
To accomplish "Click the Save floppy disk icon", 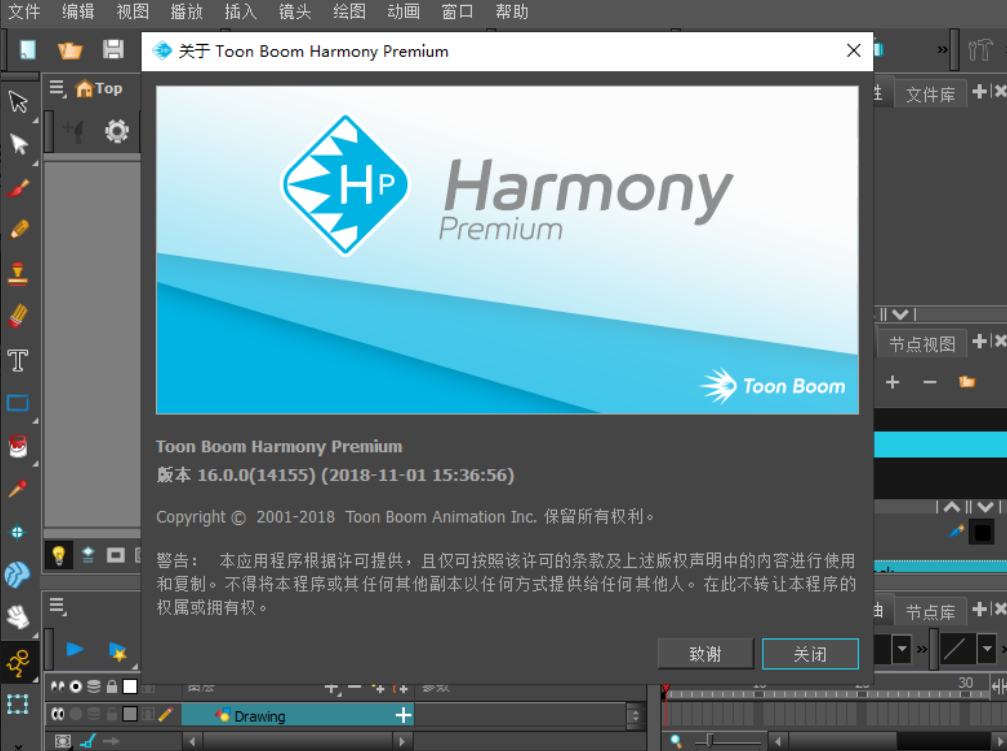I will (x=113, y=50).
